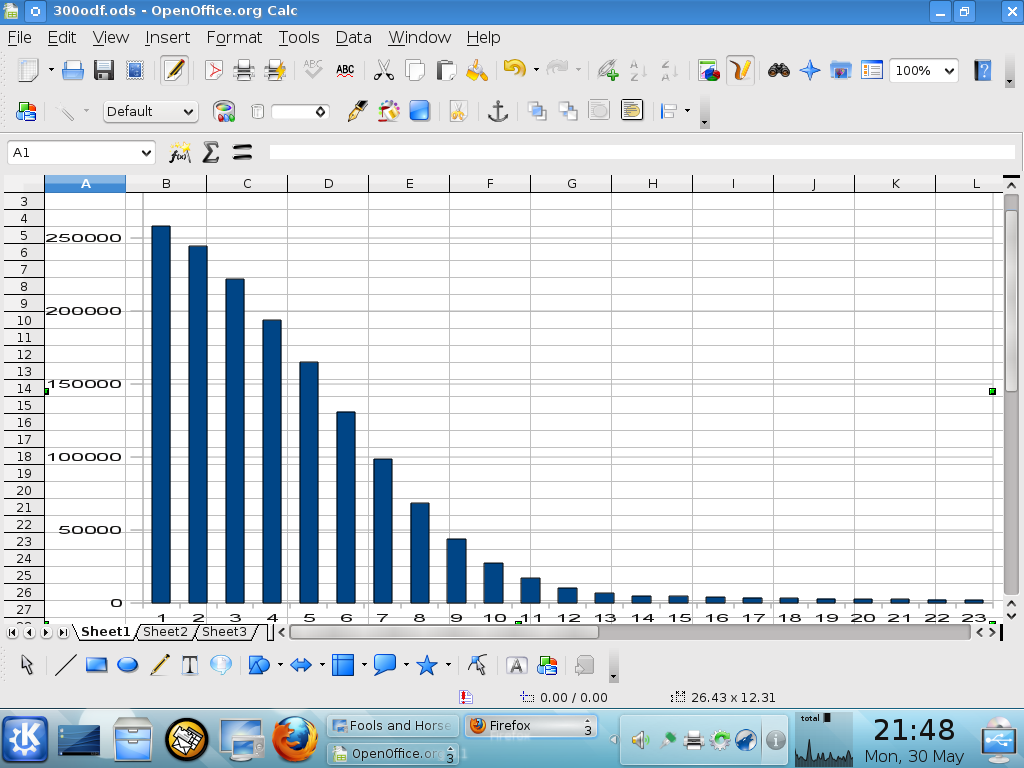Run the ABC spellcheck
Viewport: 1024px width, 768px height.
click(313, 70)
